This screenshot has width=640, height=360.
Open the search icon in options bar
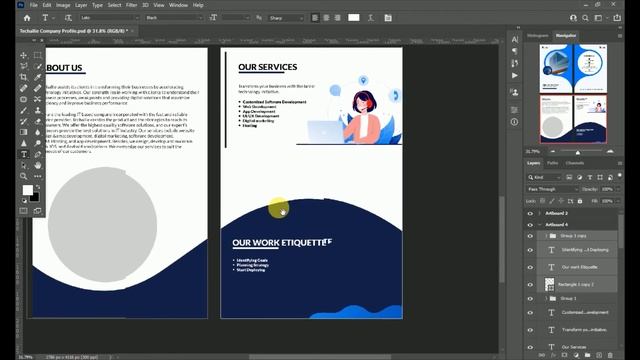pos(585,18)
